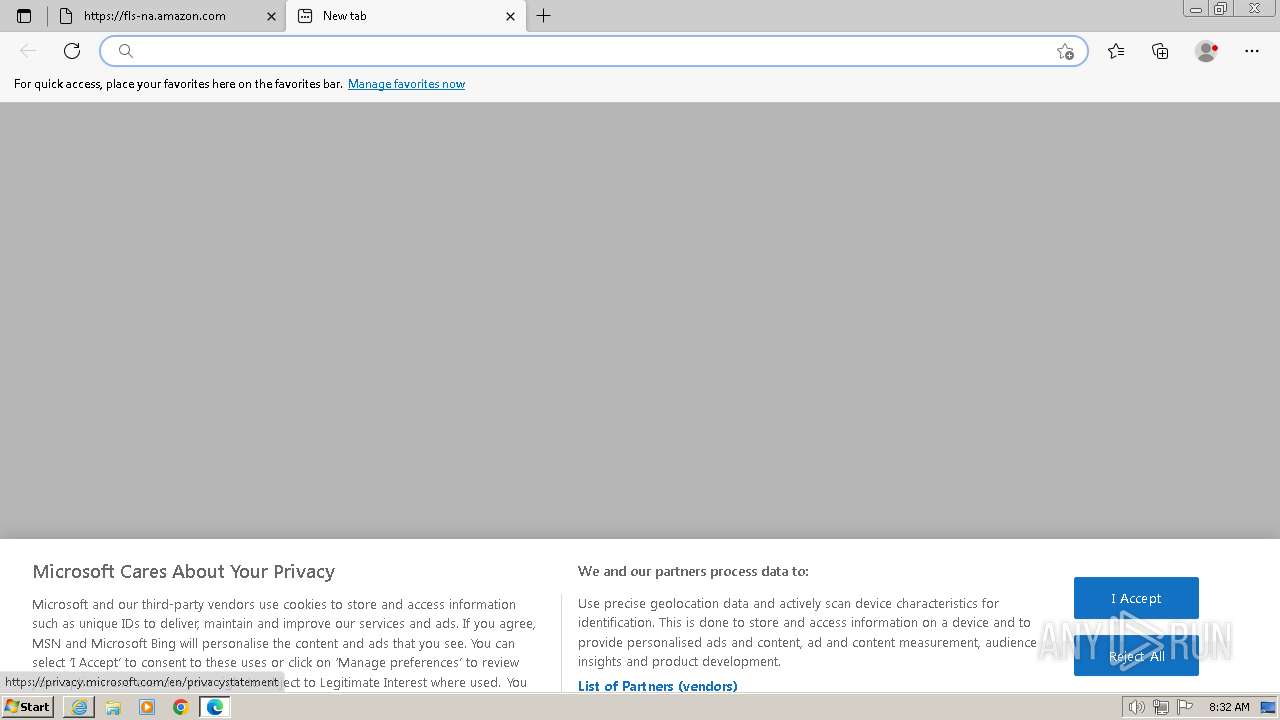Screen dimensions: 1280x720
Task: Select the New tab tab
Action: pyautogui.click(x=405, y=16)
